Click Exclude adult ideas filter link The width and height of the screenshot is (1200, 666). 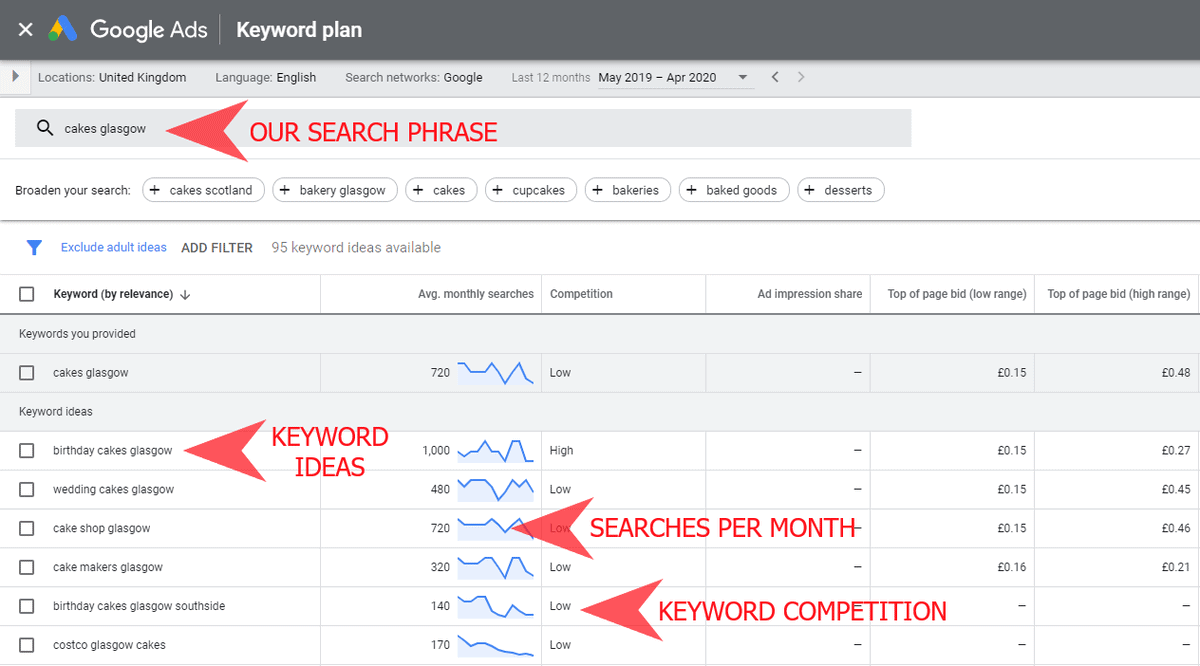tap(114, 247)
